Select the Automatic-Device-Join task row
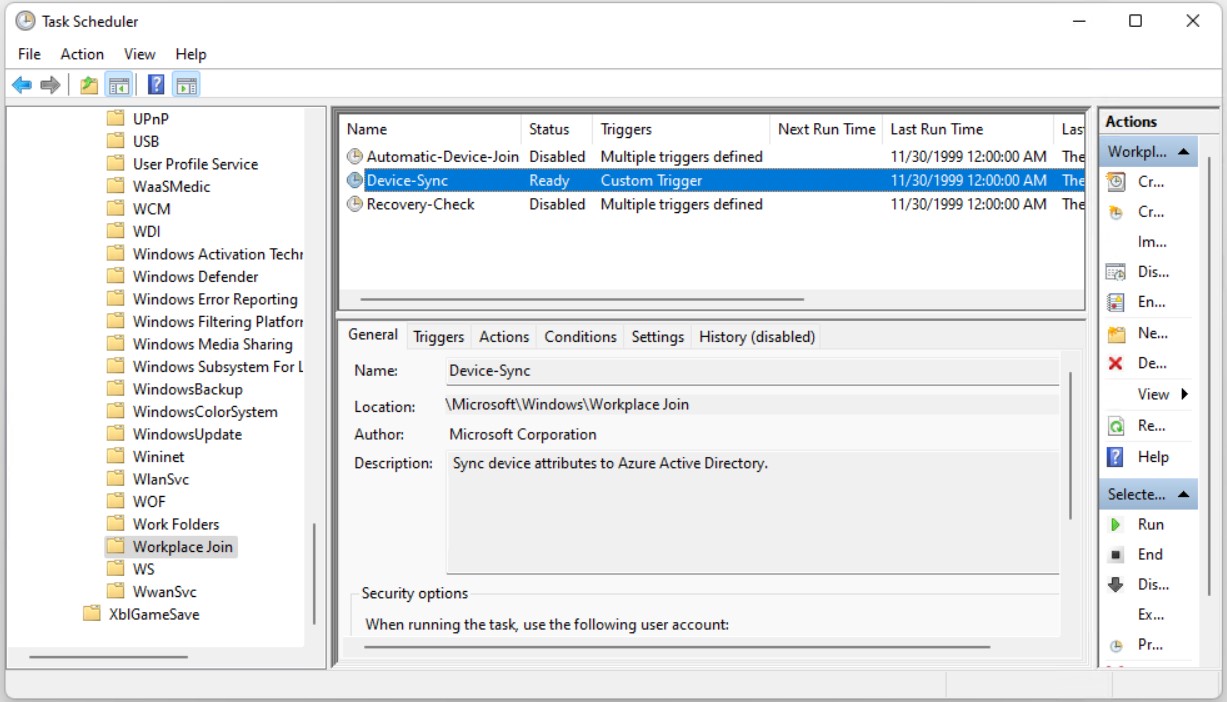 click(x=711, y=157)
